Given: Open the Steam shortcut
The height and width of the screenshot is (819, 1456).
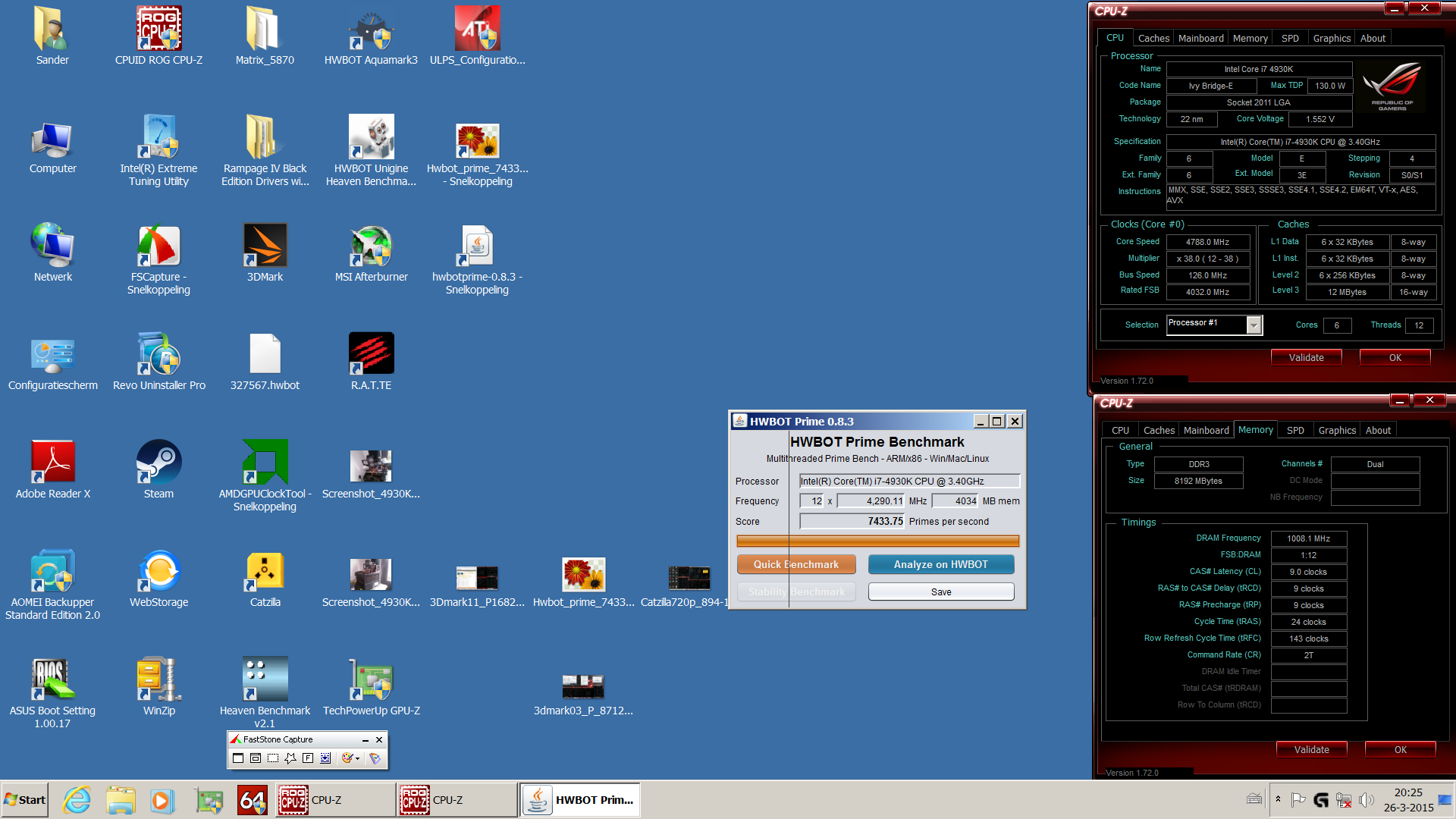Looking at the screenshot, I should click(158, 469).
